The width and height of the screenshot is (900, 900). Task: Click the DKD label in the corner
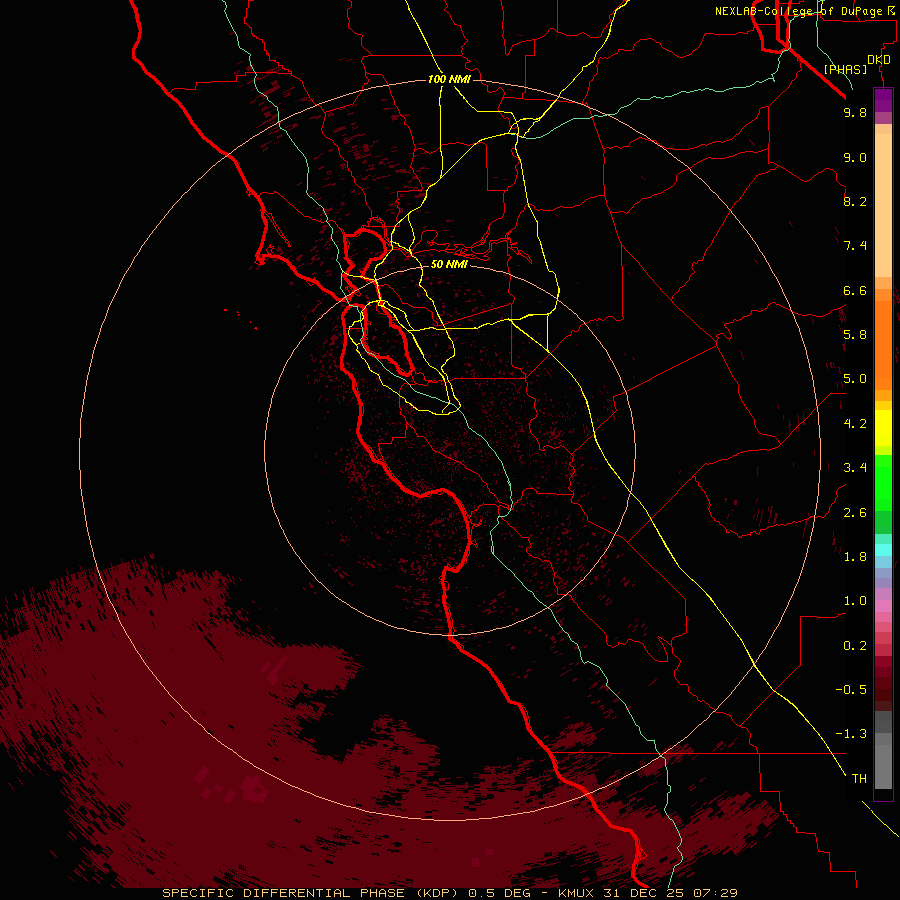[x=879, y=60]
